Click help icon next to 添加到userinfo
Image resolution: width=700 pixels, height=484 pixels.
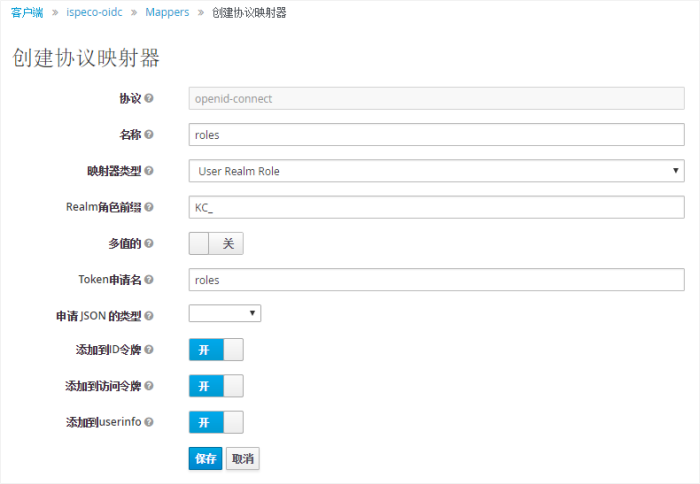click(x=149, y=422)
